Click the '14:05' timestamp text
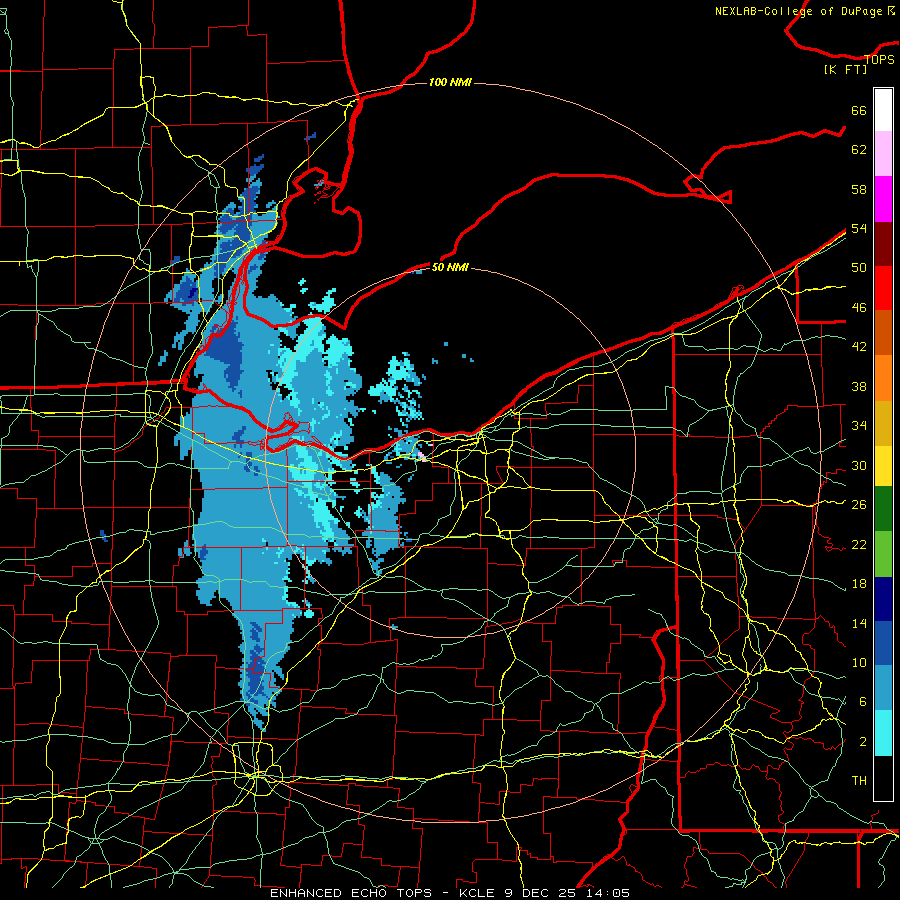 pyautogui.click(x=608, y=893)
